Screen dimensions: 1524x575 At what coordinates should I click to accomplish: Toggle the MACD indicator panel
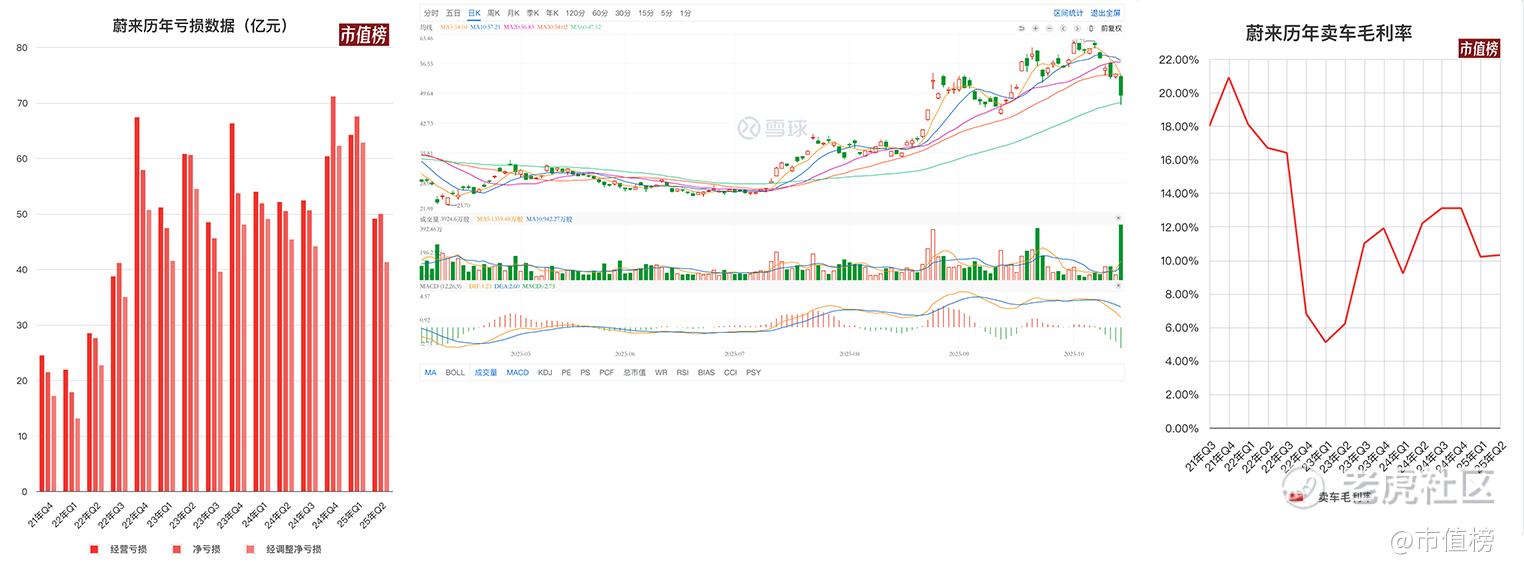click(x=517, y=372)
